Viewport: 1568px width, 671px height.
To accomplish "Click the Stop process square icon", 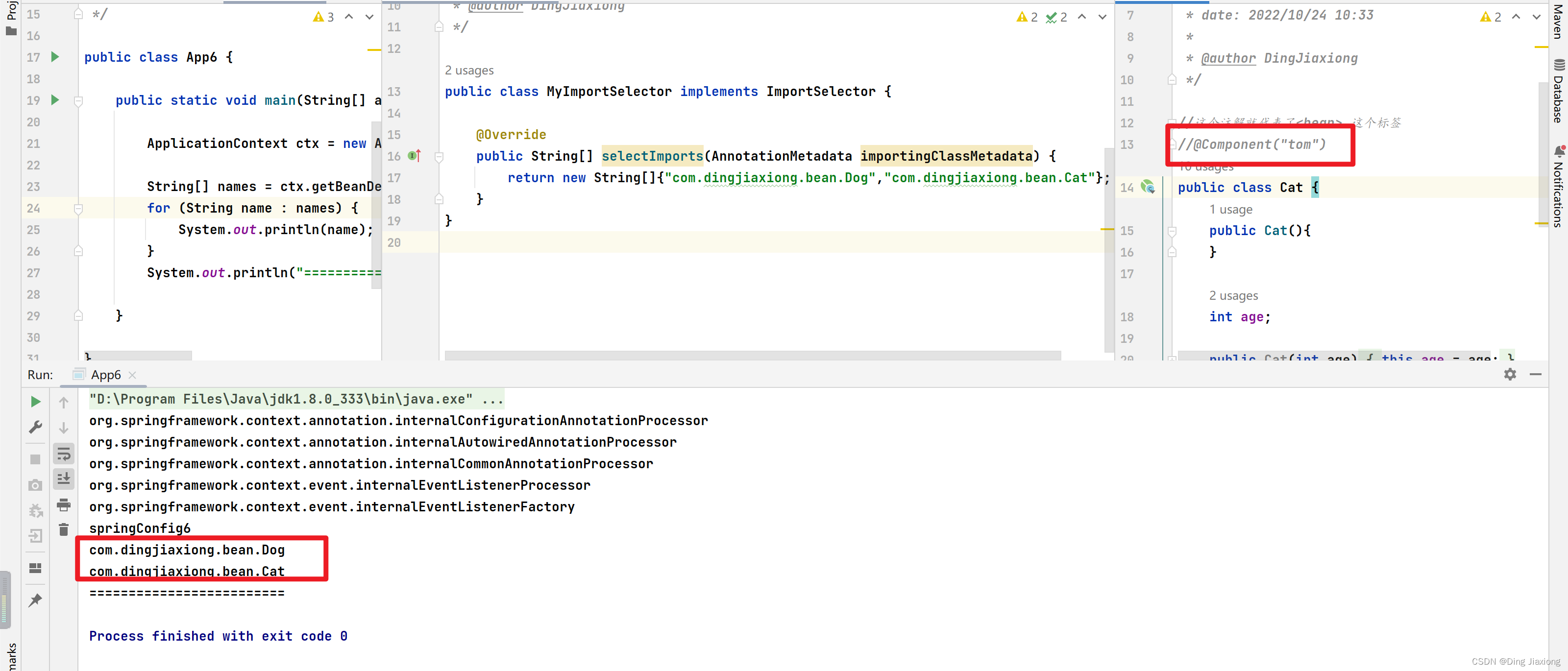I will tap(35, 459).
